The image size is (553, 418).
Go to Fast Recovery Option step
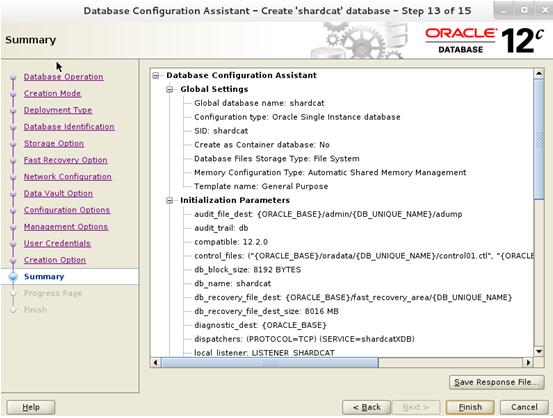65,160
